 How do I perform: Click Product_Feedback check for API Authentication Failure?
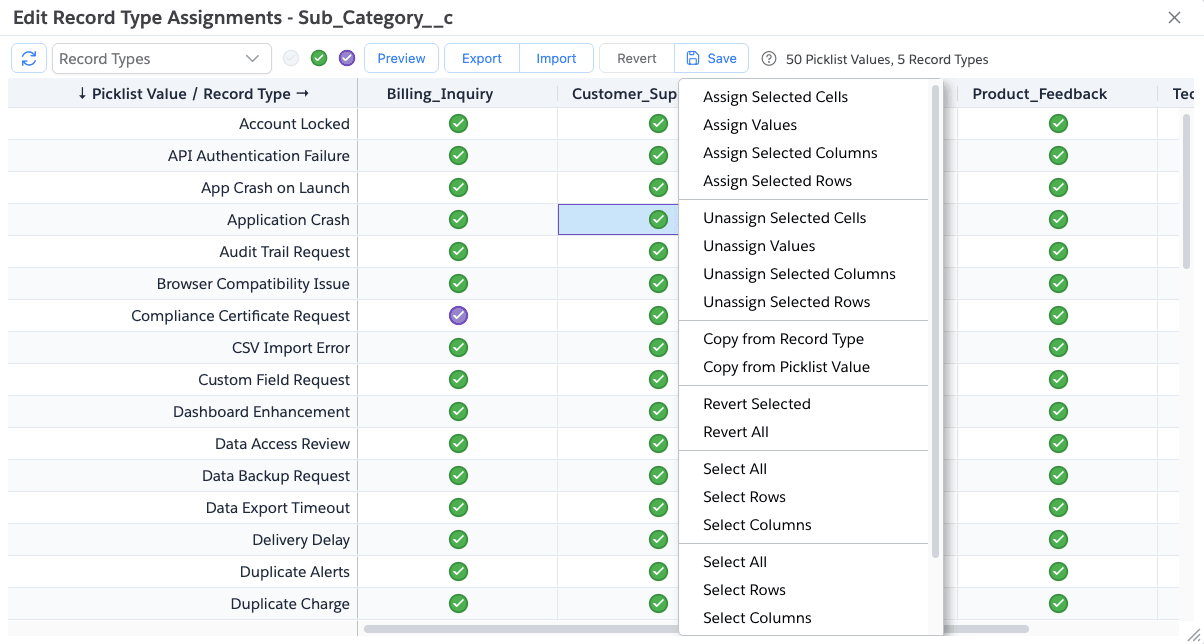[1058, 156]
